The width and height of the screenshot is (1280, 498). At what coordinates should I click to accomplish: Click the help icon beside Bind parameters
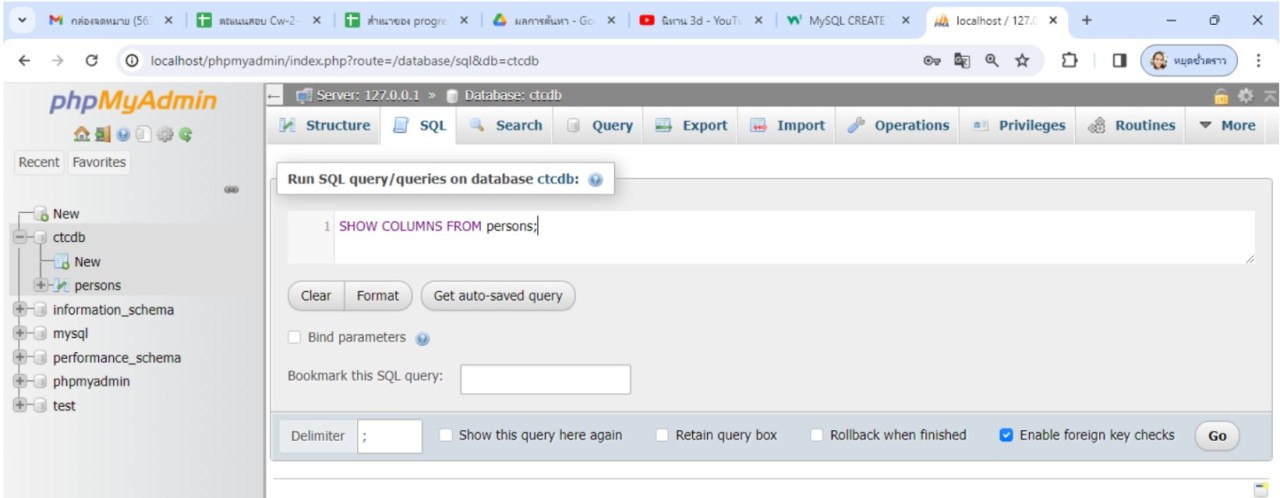(422, 339)
